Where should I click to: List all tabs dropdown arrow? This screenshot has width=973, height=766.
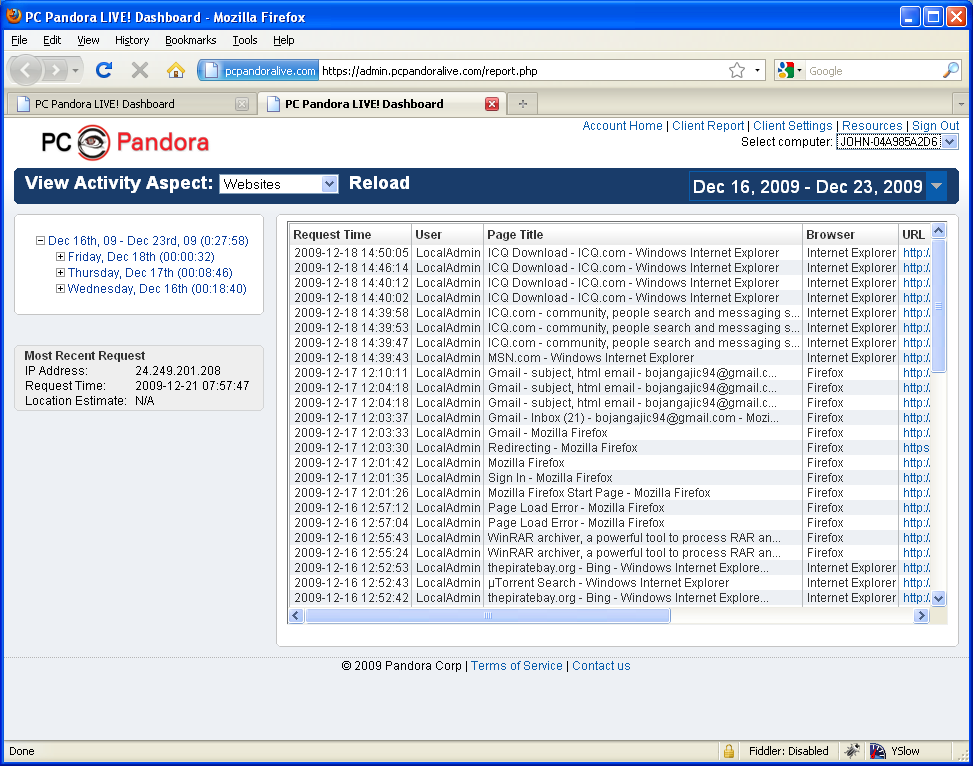tap(961, 104)
